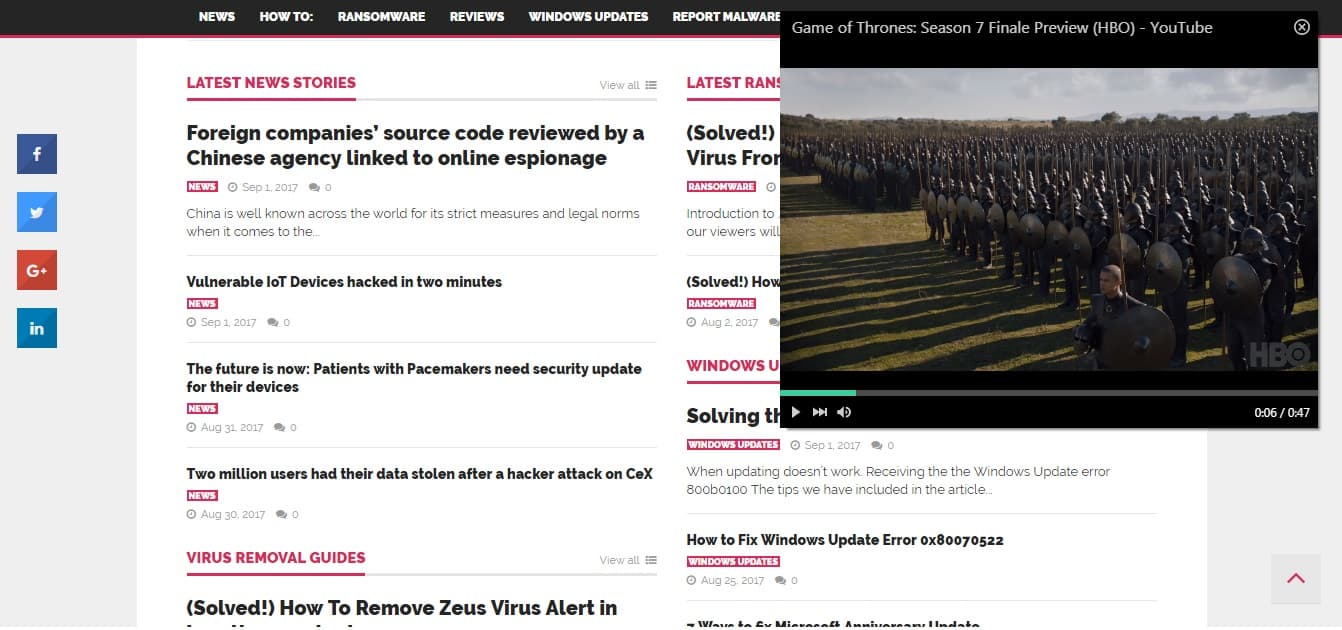Image resolution: width=1342 pixels, height=630 pixels.
Task: Close the YouTube popup player
Action: click(1302, 27)
